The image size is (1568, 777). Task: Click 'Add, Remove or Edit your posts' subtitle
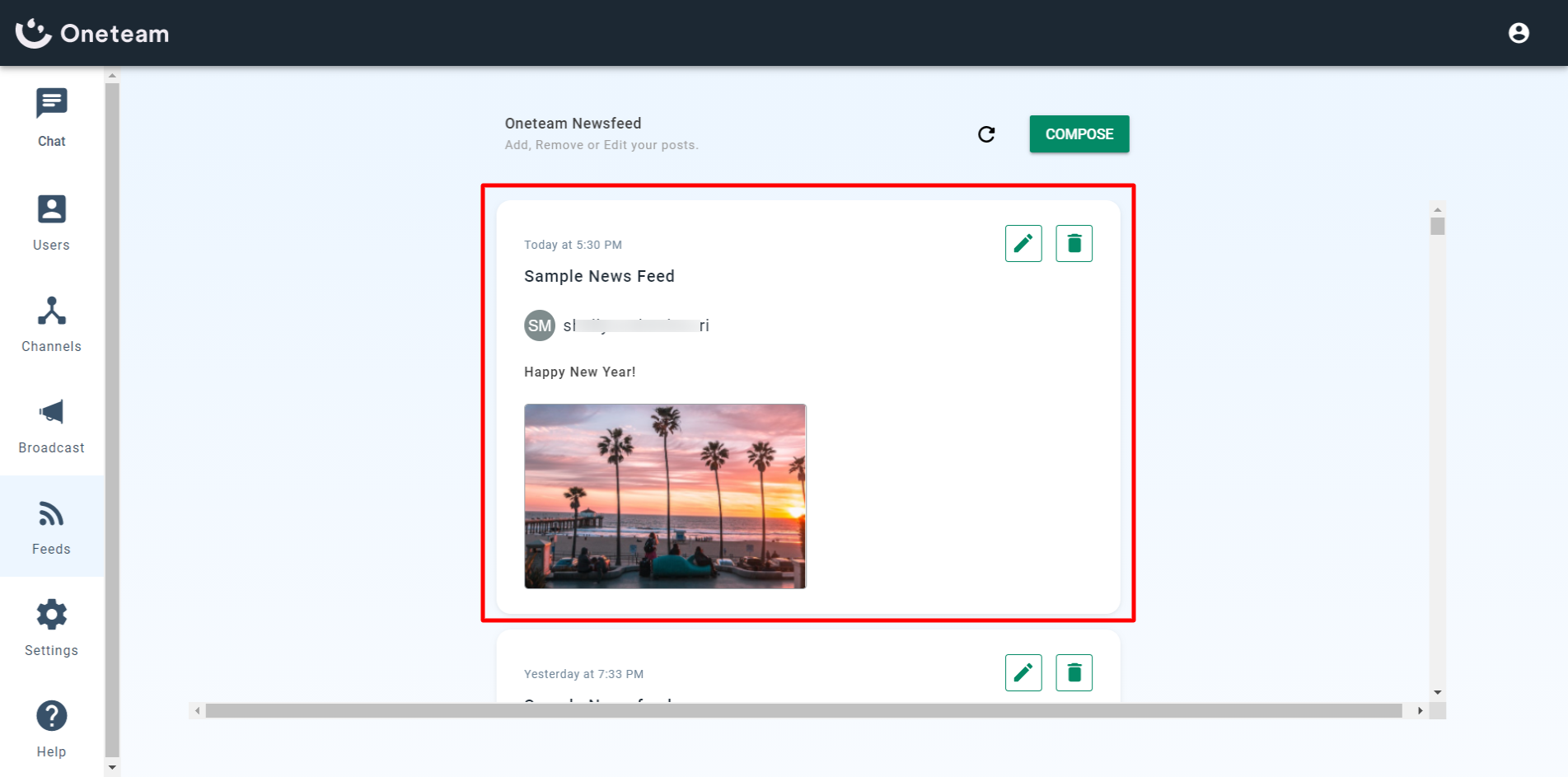(601, 145)
